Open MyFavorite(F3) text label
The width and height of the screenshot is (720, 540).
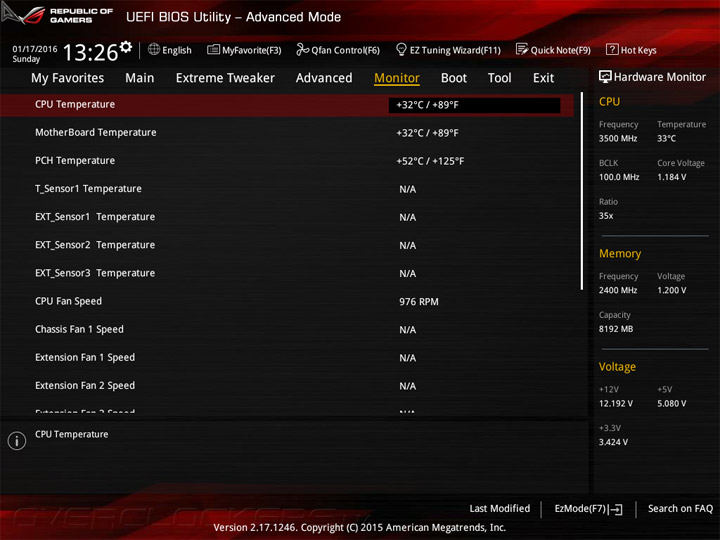[x=252, y=50]
